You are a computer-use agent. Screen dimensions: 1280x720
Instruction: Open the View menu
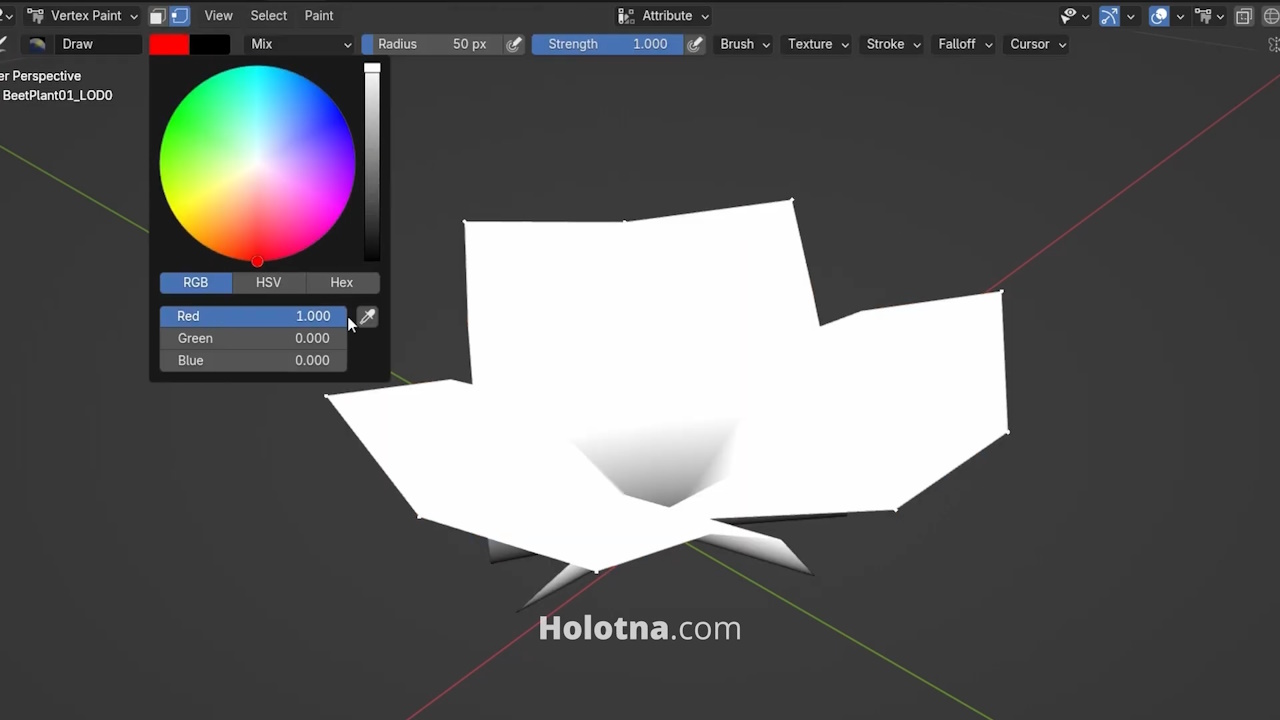tap(218, 16)
